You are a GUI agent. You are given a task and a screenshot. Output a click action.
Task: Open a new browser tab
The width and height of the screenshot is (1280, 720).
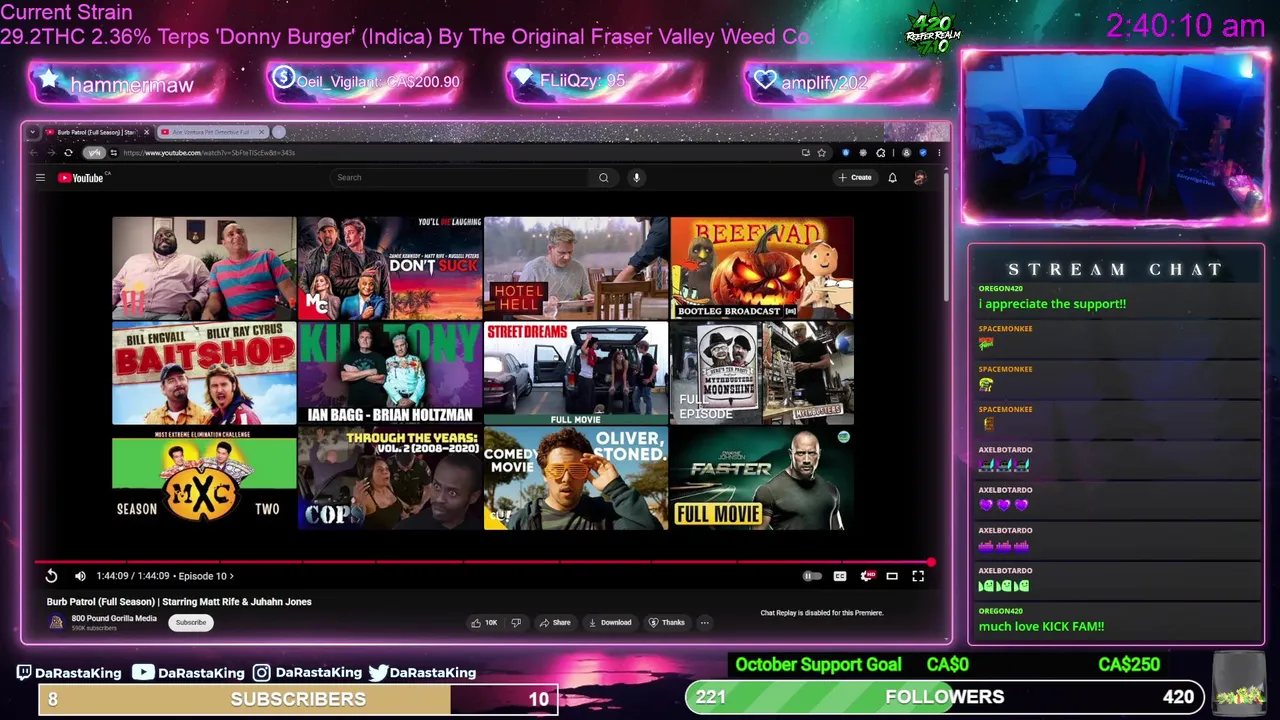point(279,132)
